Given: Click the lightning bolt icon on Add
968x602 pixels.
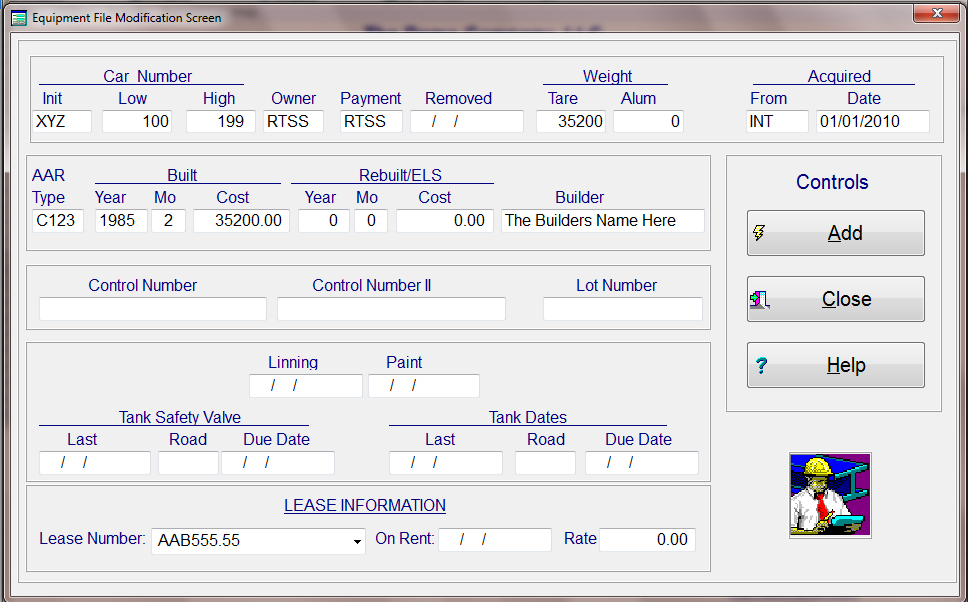Looking at the screenshot, I should 759,233.
